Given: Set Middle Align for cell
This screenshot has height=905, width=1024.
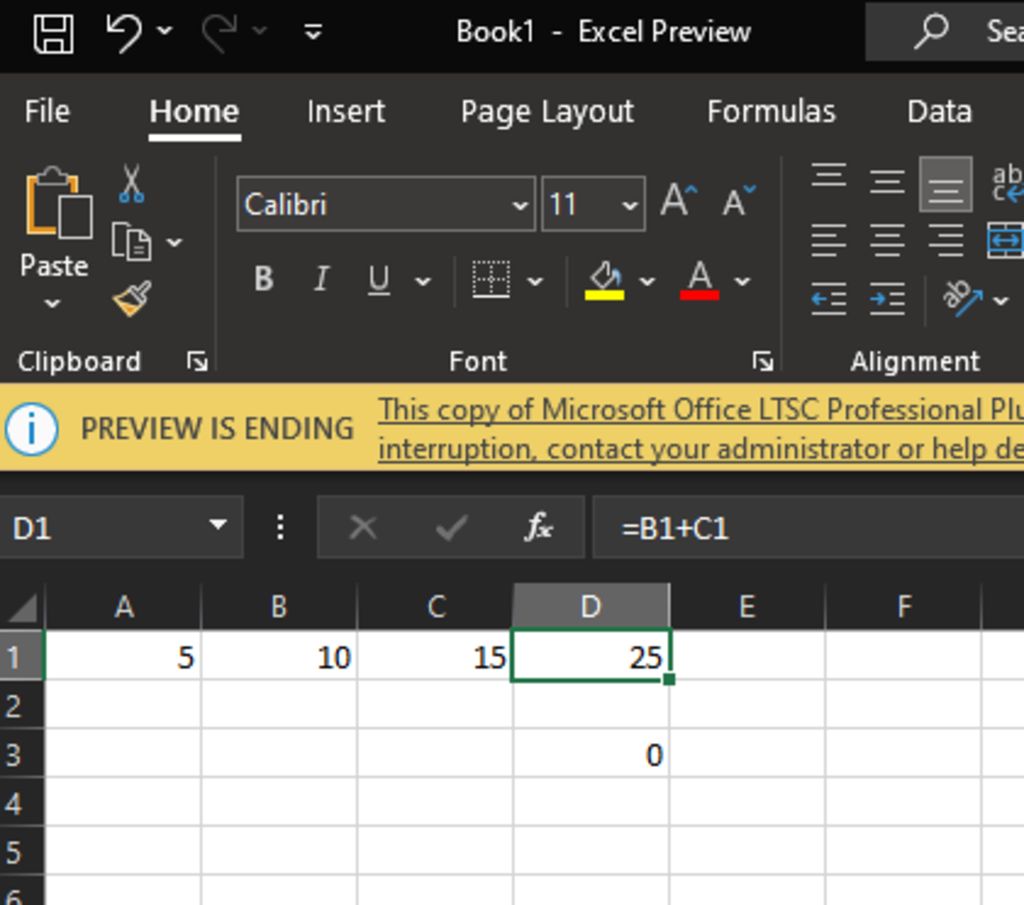Looking at the screenshot, I should (887, 182).
